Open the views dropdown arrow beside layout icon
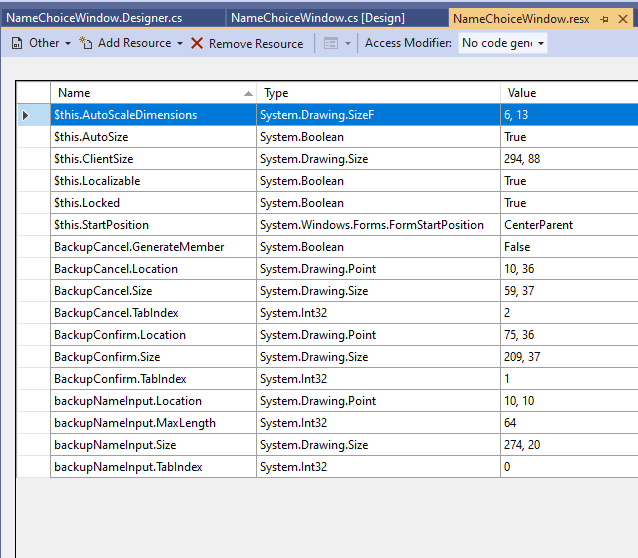The width and height of the screenshot is (638, 558). pyautogui.click(x=347, y=43)
